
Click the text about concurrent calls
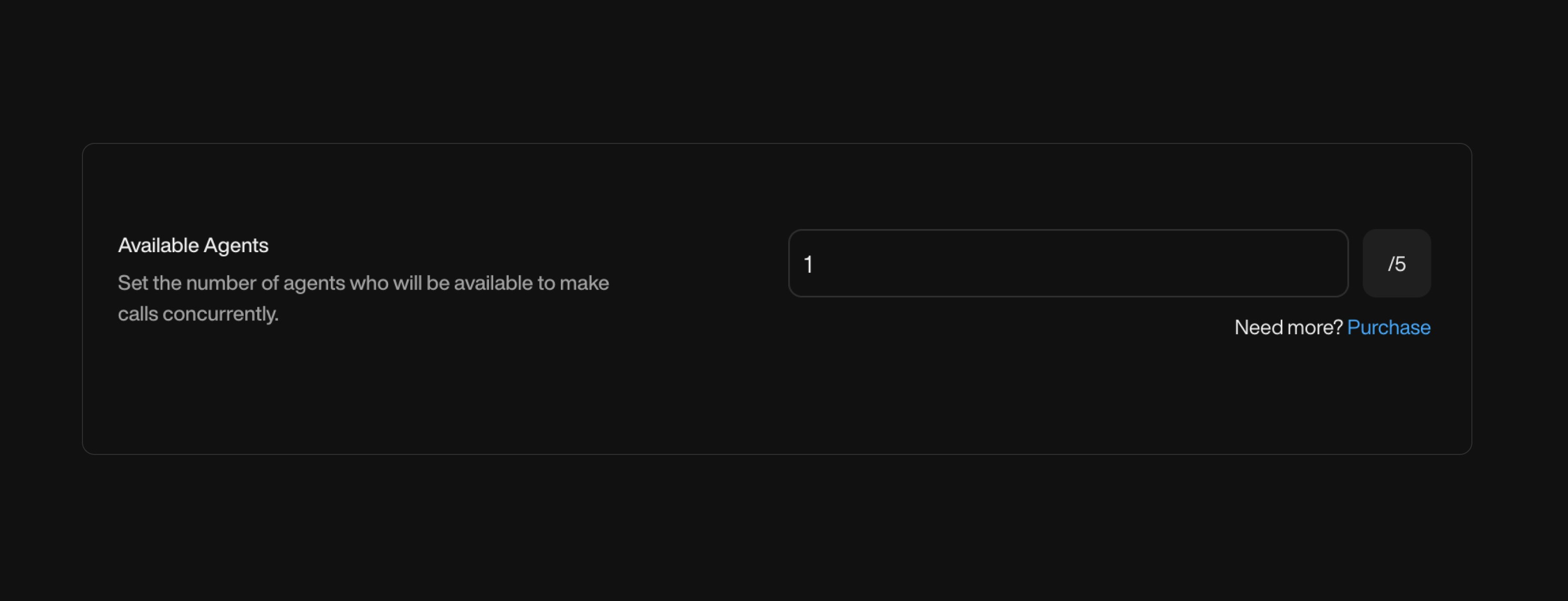363,298
